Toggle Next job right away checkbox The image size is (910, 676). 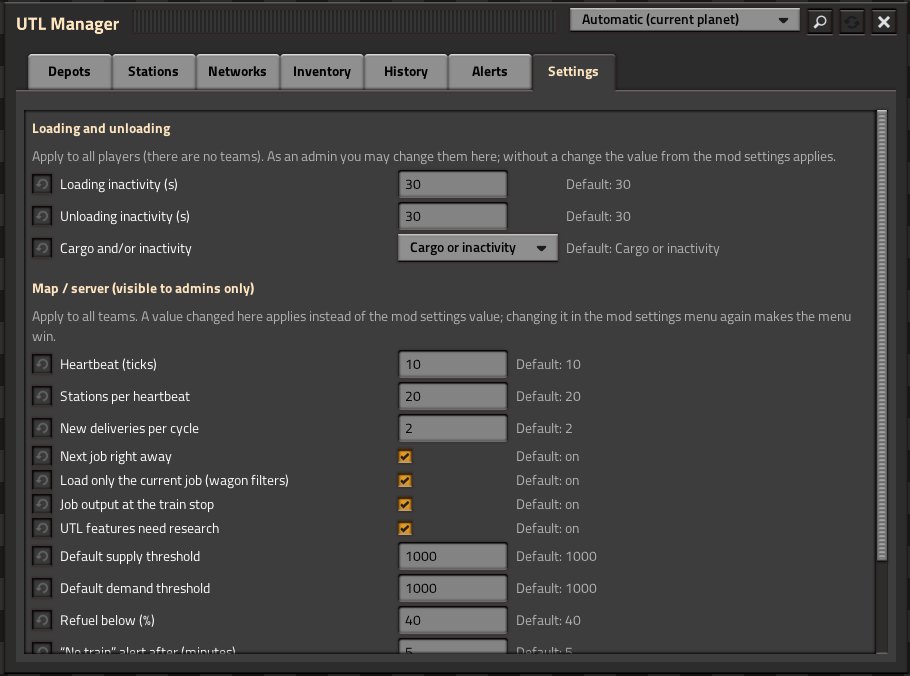point(405,457)
